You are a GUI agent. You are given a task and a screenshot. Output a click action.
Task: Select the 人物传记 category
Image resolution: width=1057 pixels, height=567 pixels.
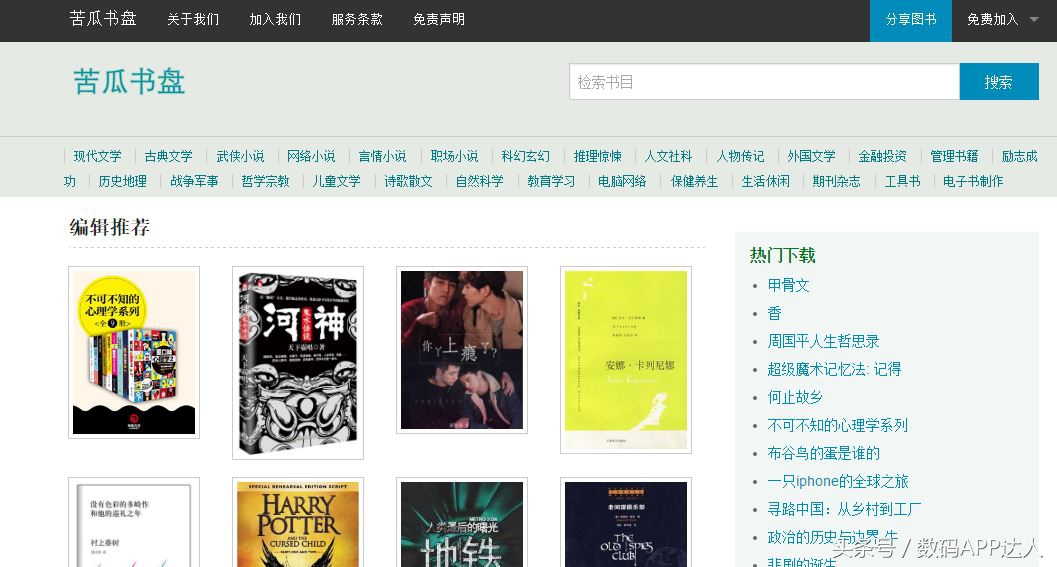click(740, 156)
